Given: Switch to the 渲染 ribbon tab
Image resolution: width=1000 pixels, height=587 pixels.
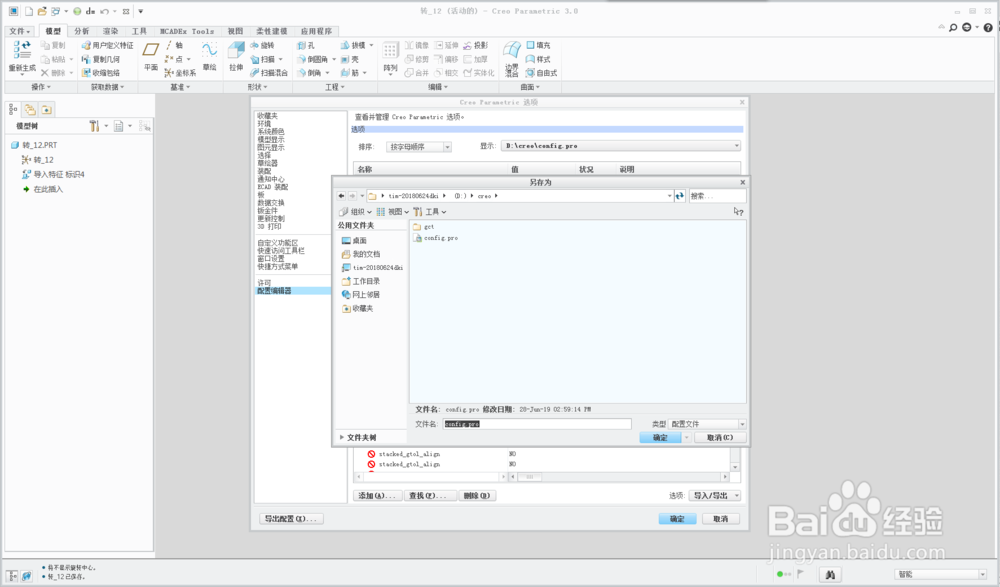Looking at the screenshot, I should [110, 31].
